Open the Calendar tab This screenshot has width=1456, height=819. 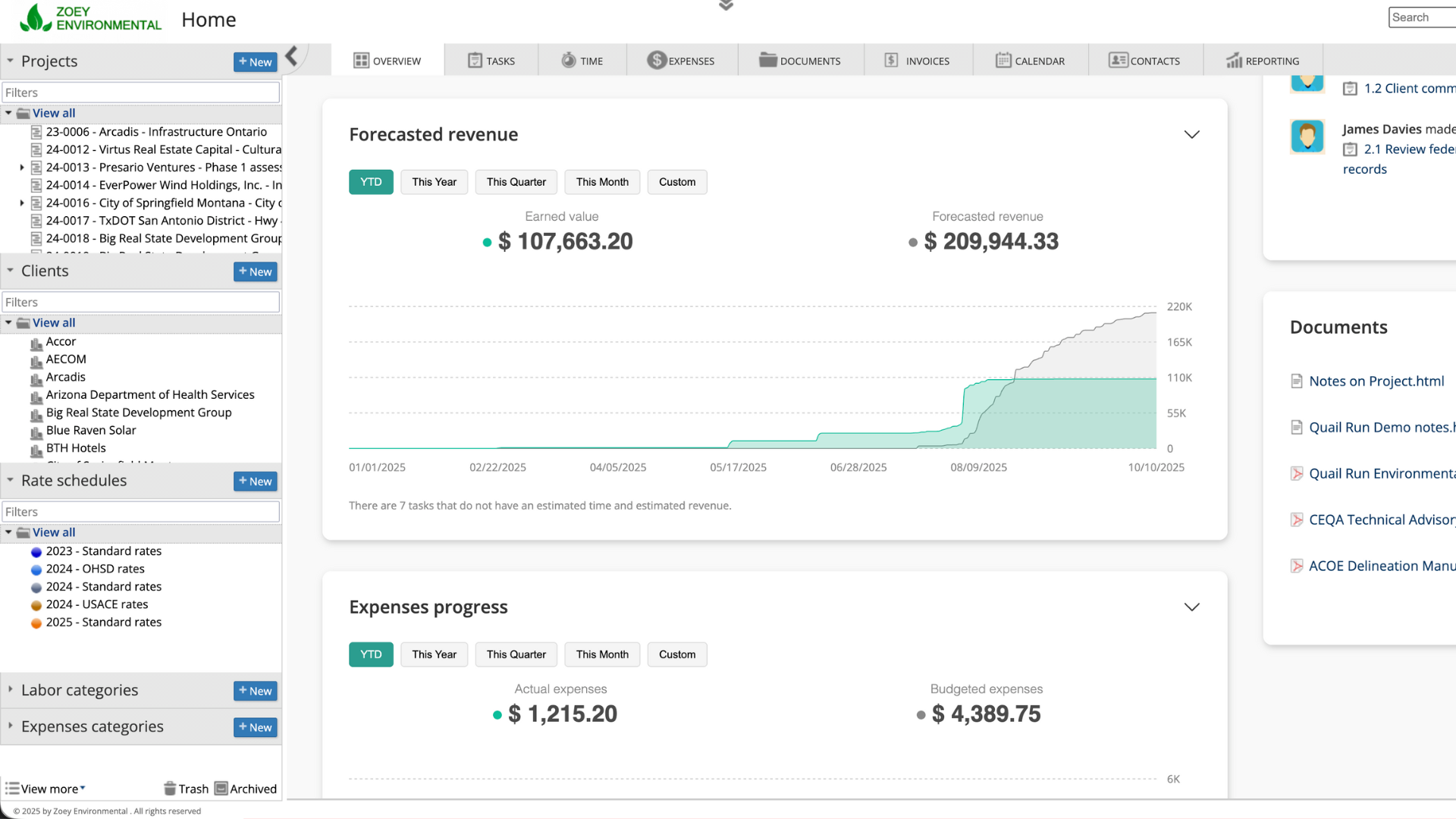coord(1030,61)
